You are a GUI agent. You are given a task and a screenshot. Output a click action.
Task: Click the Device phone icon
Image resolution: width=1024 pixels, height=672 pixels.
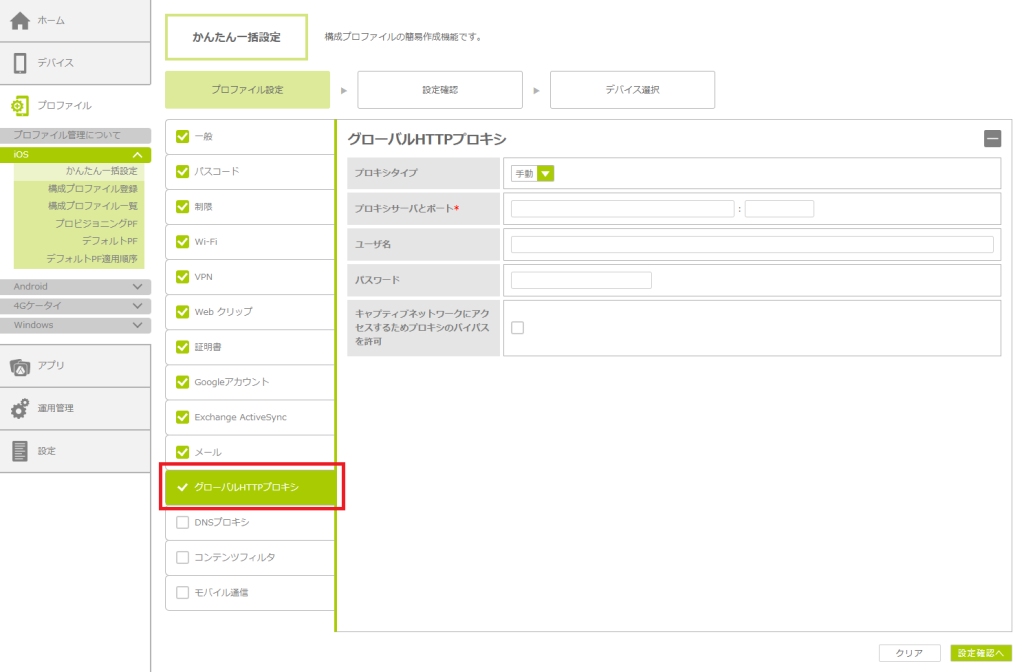tap(20, 63)
